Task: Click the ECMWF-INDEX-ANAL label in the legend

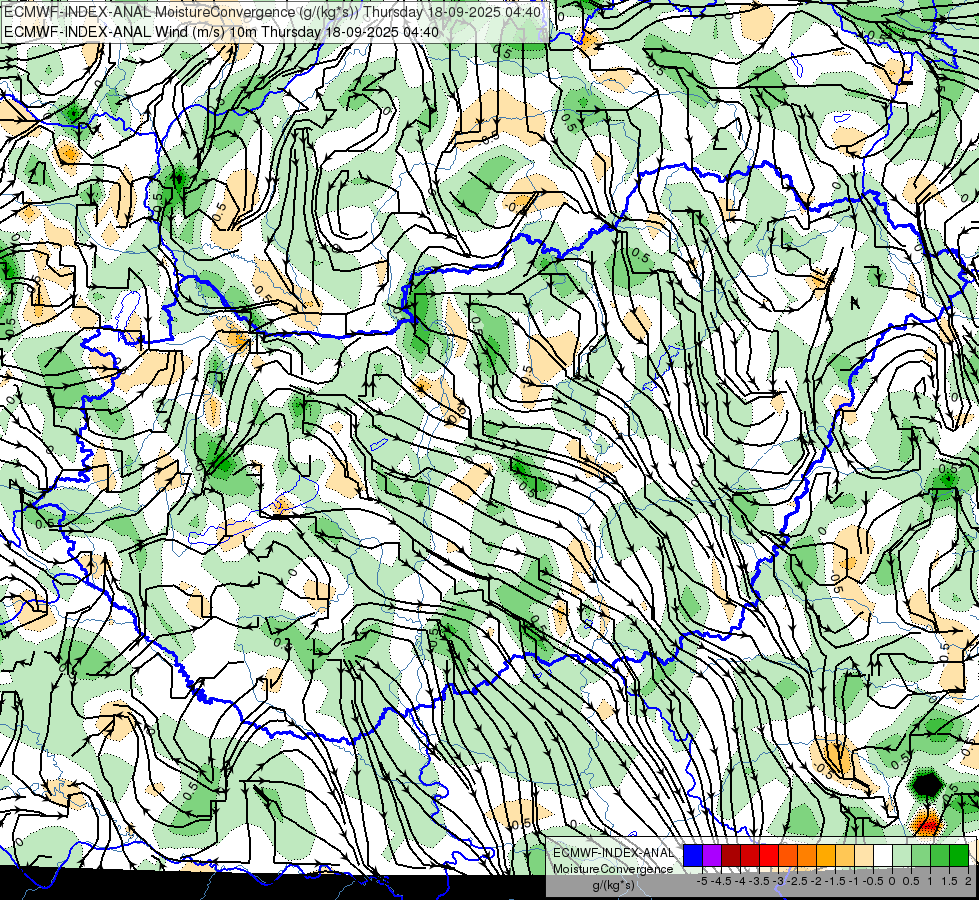Action: 613,853
